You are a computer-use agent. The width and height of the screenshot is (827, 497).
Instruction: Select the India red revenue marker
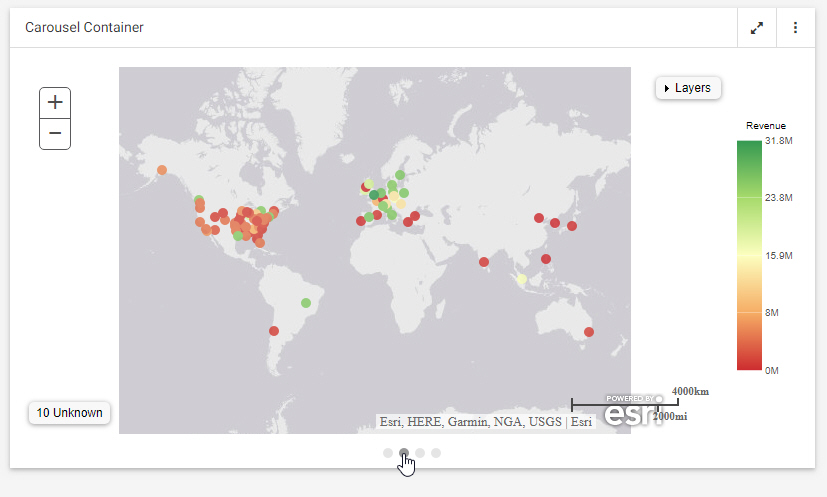(484, 262)
